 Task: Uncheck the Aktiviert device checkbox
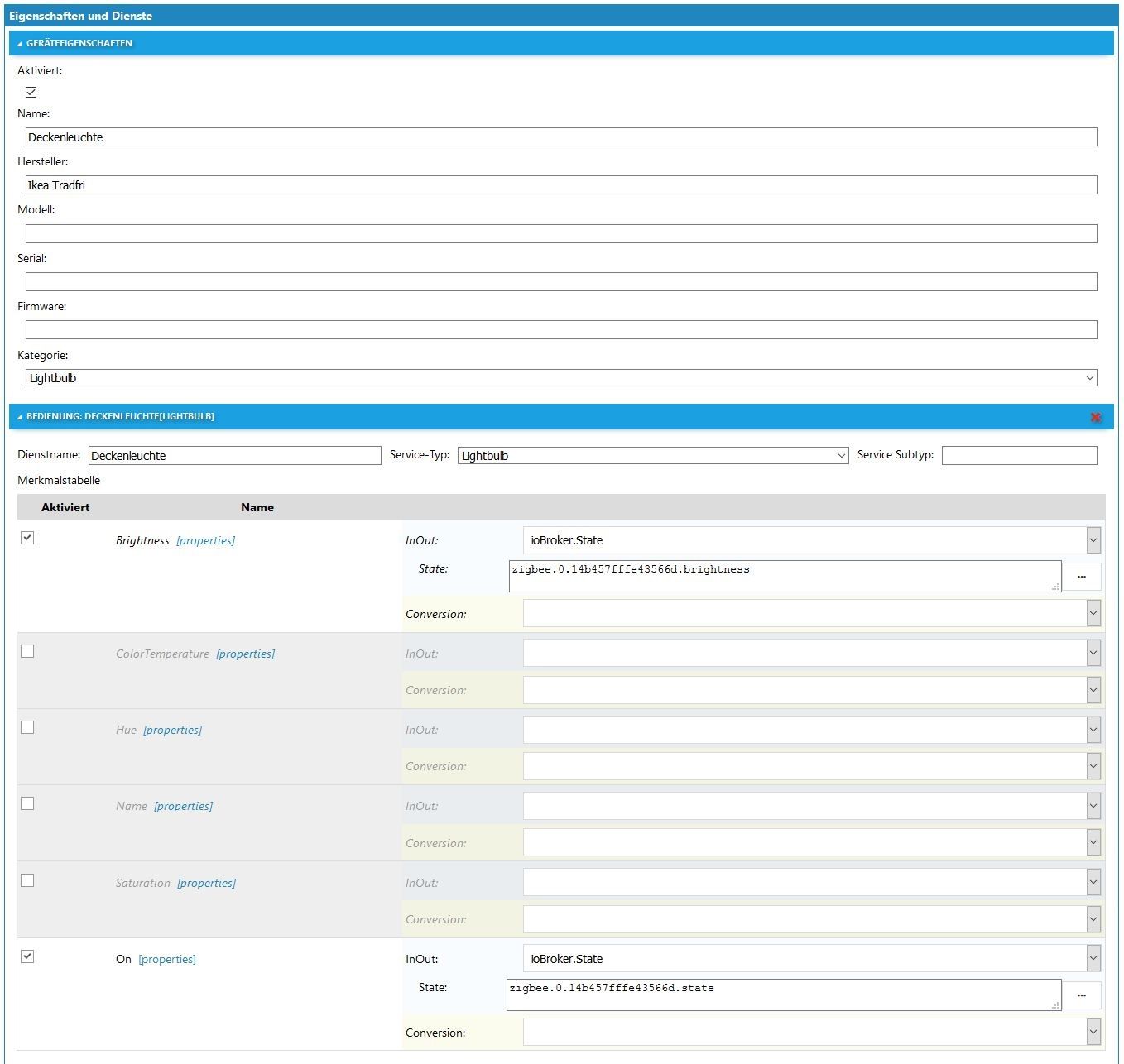pos(31,92)
